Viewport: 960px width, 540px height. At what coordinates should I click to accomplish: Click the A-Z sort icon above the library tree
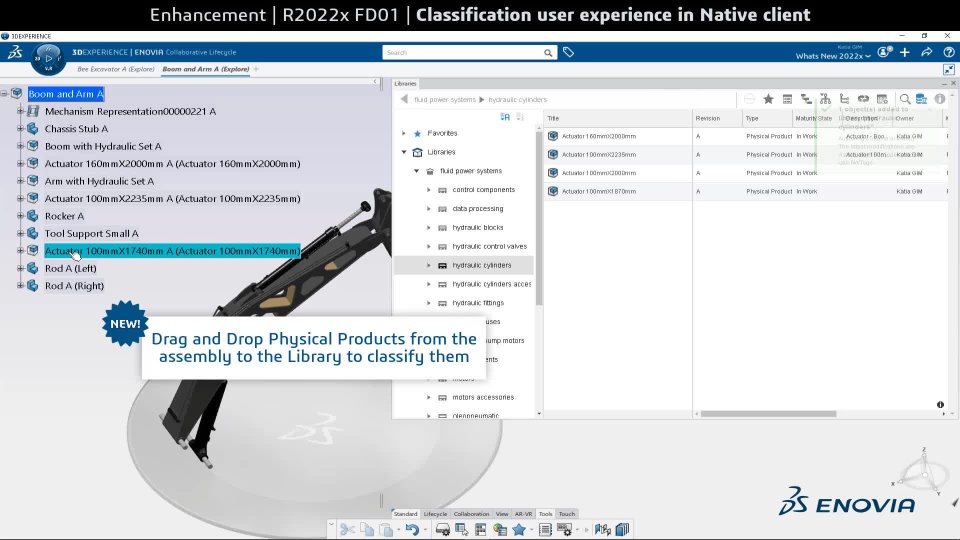click(505, 117)
